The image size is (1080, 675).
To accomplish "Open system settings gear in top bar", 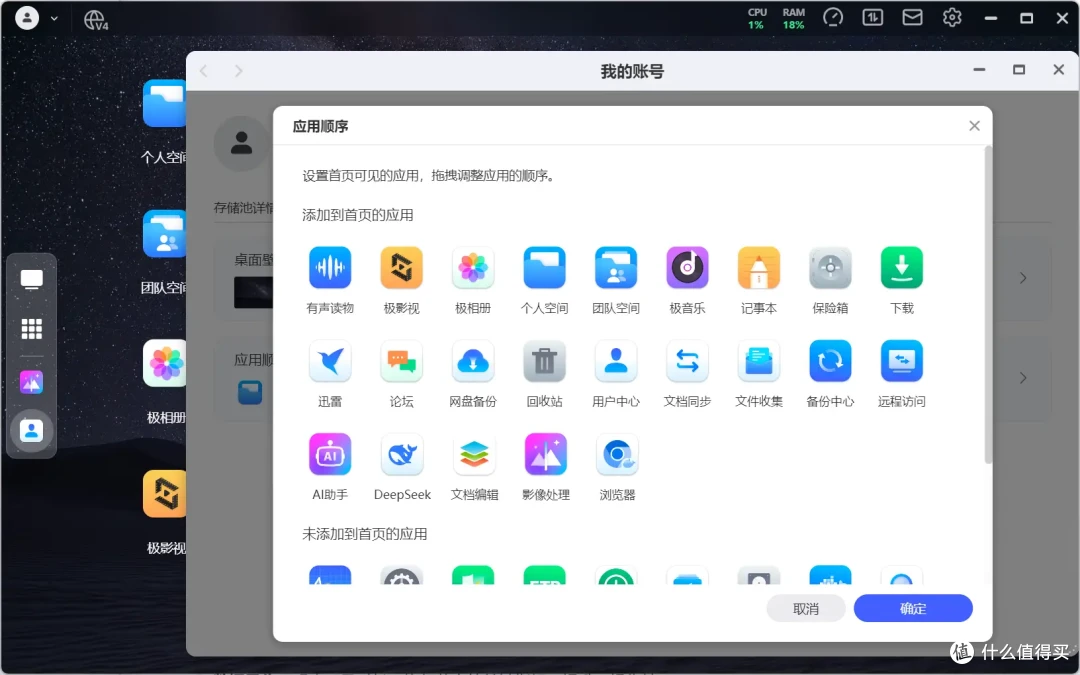I will tap(952, 17).
